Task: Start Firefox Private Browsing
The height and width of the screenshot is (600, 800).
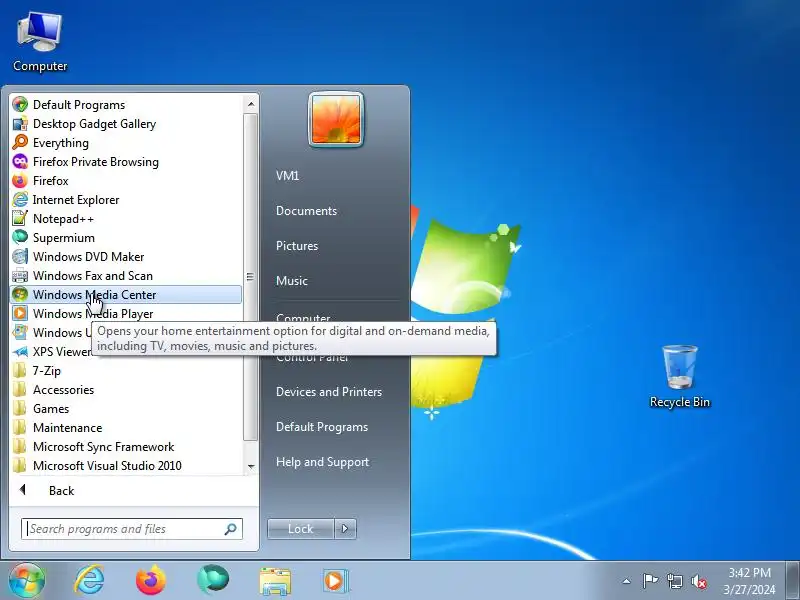Action: pos(126,162)
